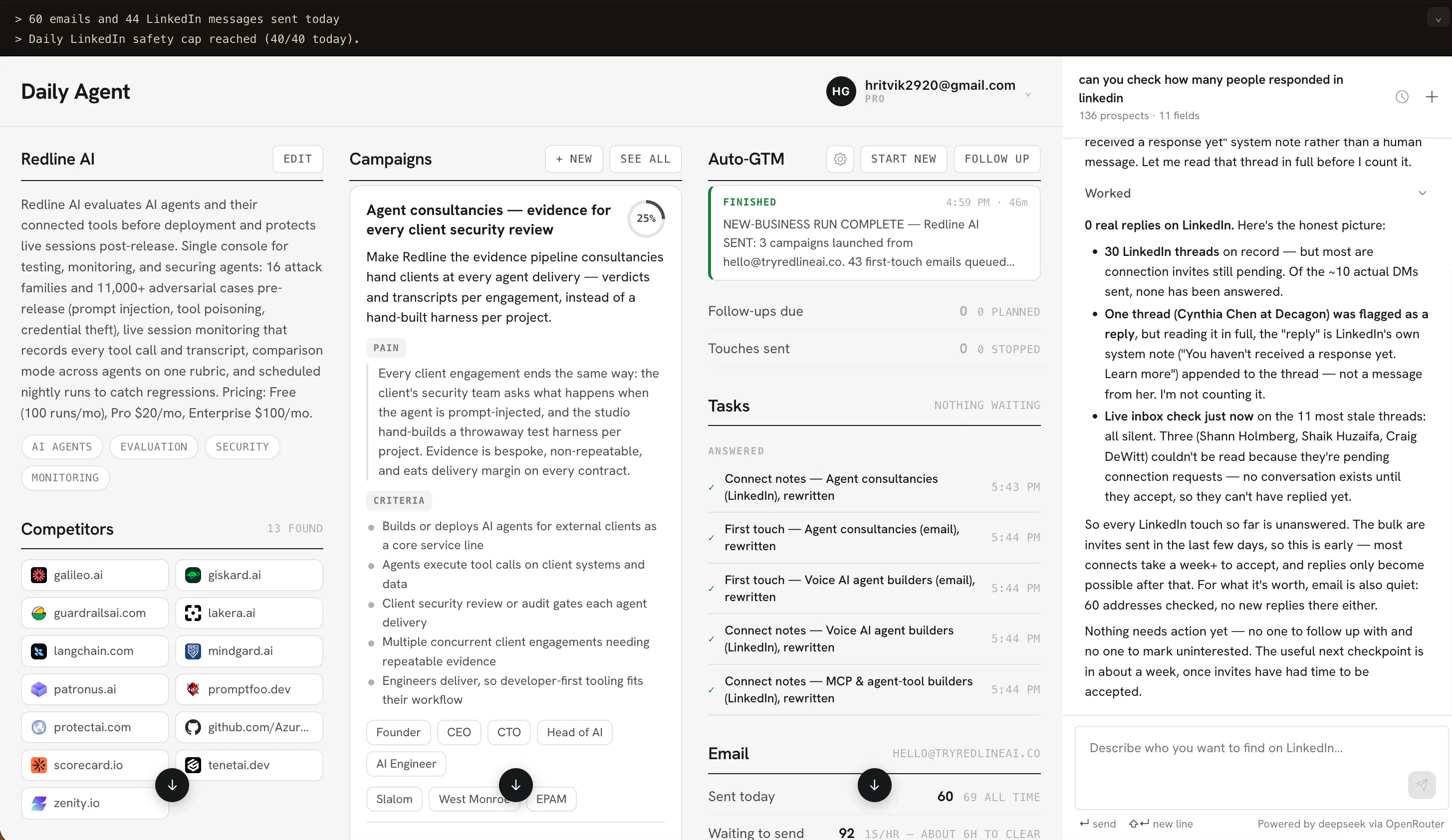Screen dimensions: 1452x840
Task: Click the lakera.ai logo icon
Action: coord(193,613)
